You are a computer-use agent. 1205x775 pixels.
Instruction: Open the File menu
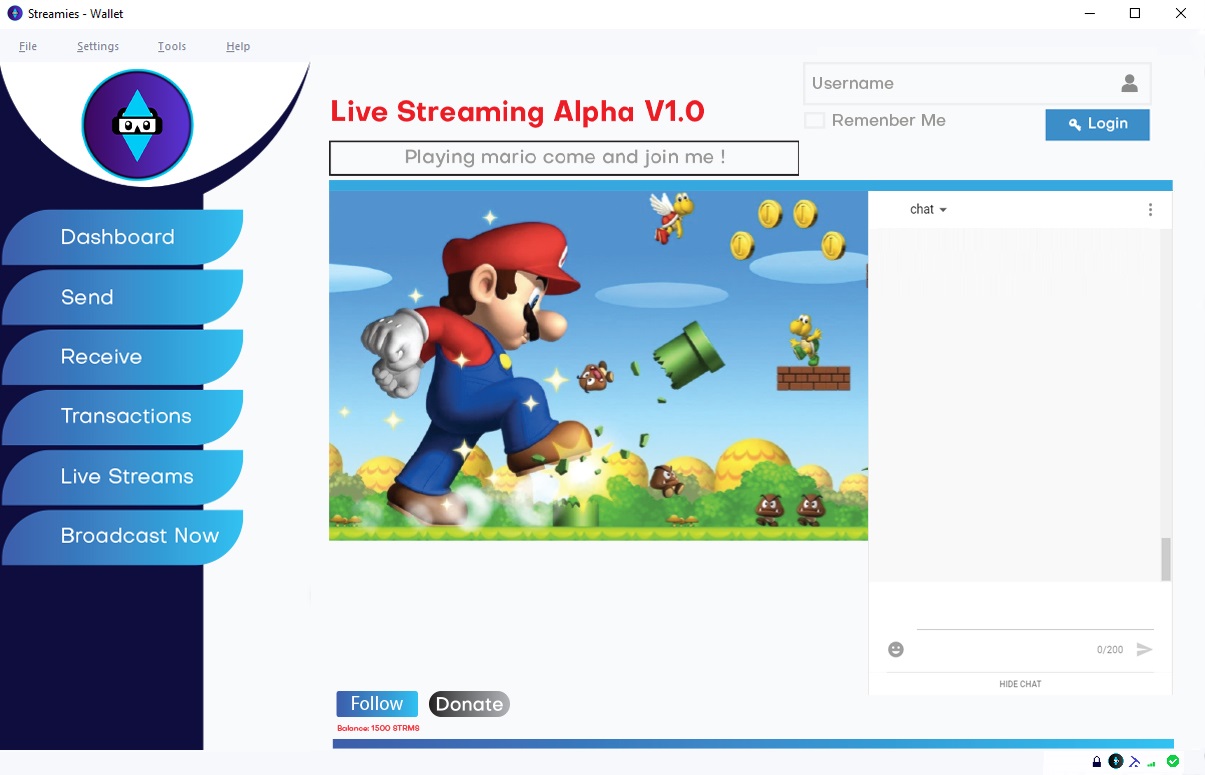[28, 46]
